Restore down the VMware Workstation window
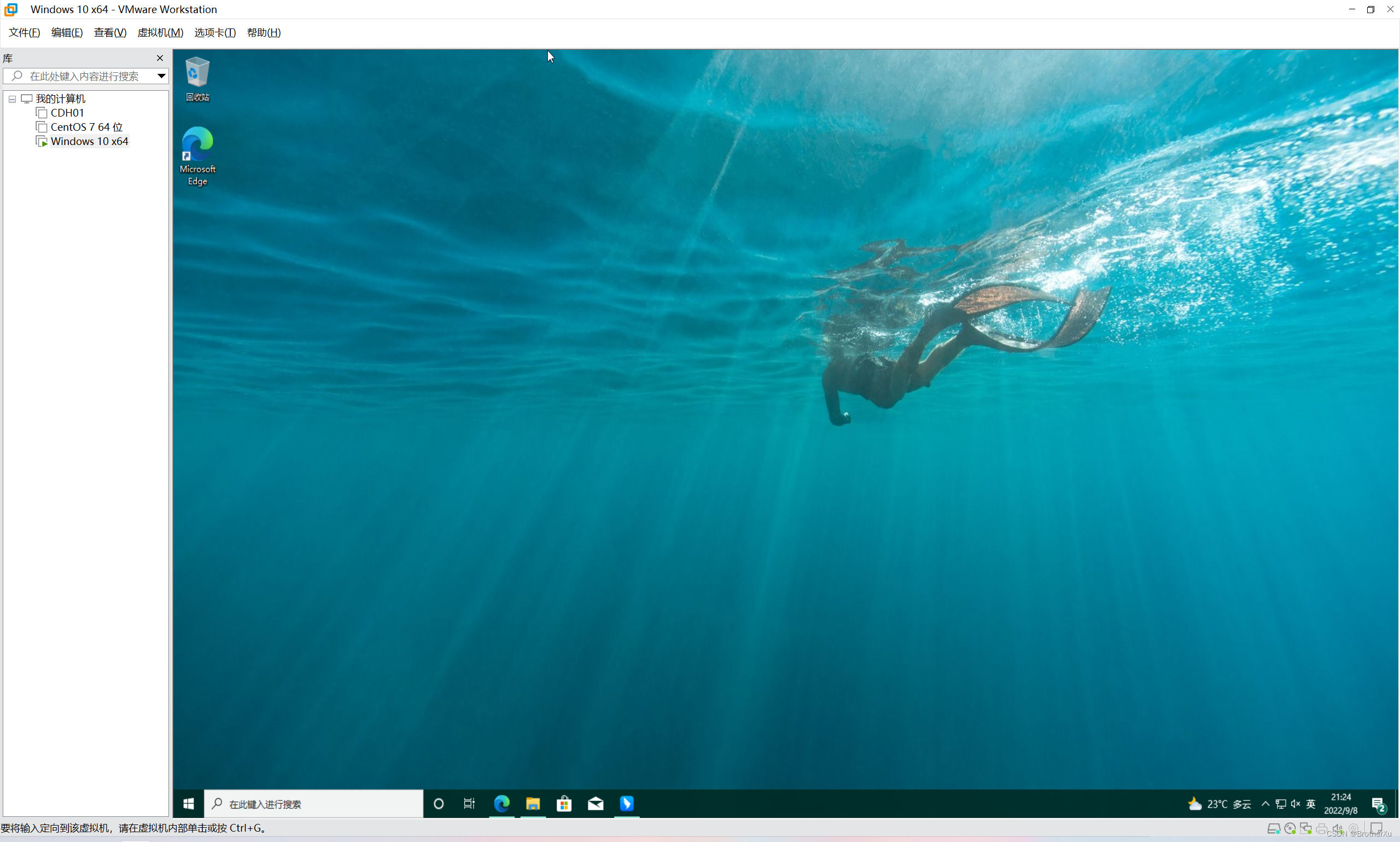 1370,9
